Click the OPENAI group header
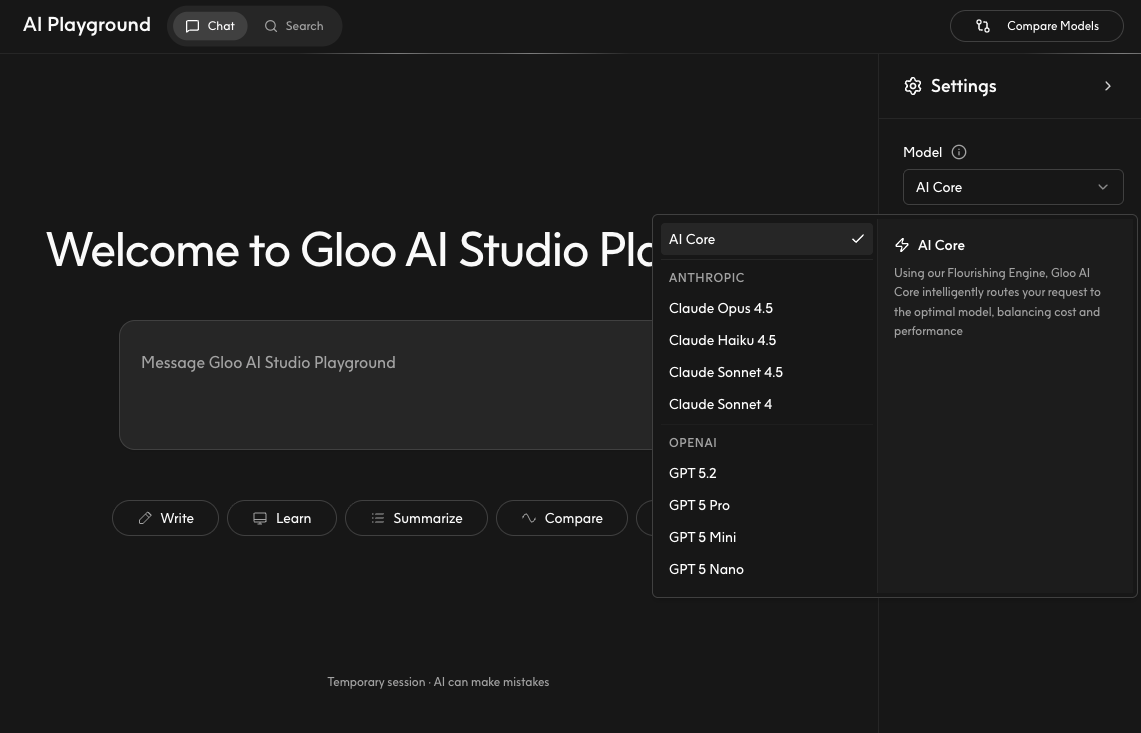Viewport: 1141px width, 733px height. pyautogui.click(x=693, y=443)
